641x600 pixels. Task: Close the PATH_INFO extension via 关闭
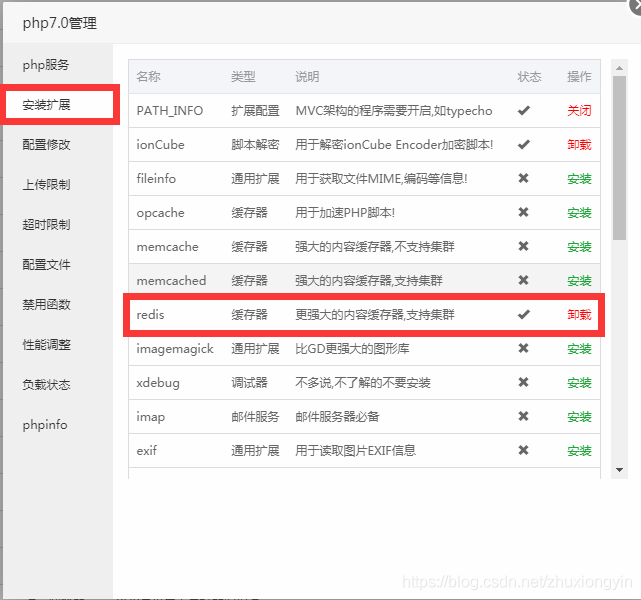pos(579,111)
